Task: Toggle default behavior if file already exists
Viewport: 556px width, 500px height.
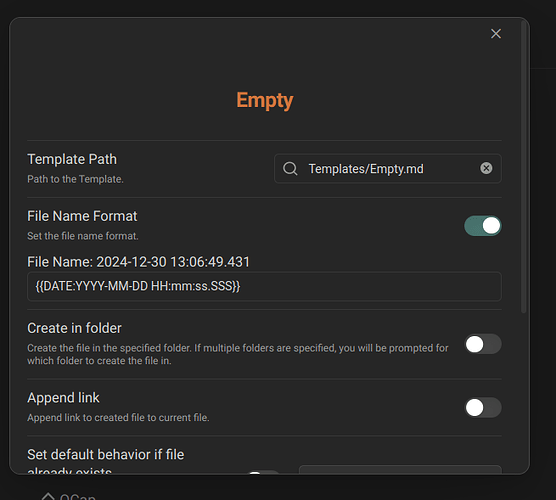Action: (x=263, y=473)
